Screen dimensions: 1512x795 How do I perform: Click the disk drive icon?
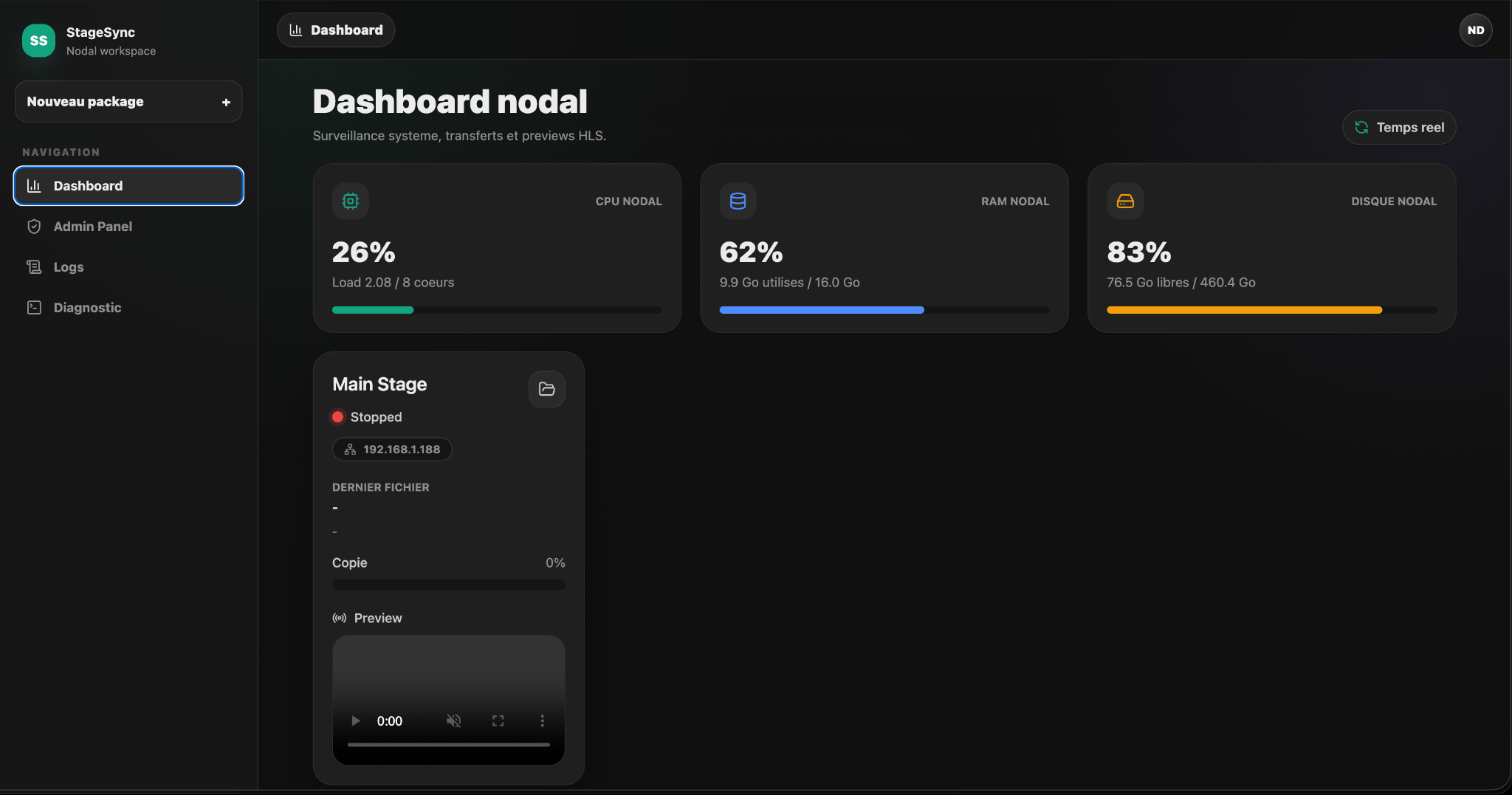tap(1125, 201)
